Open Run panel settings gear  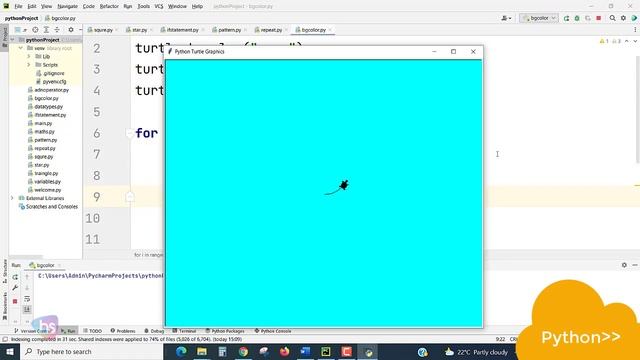click(624, 265)
